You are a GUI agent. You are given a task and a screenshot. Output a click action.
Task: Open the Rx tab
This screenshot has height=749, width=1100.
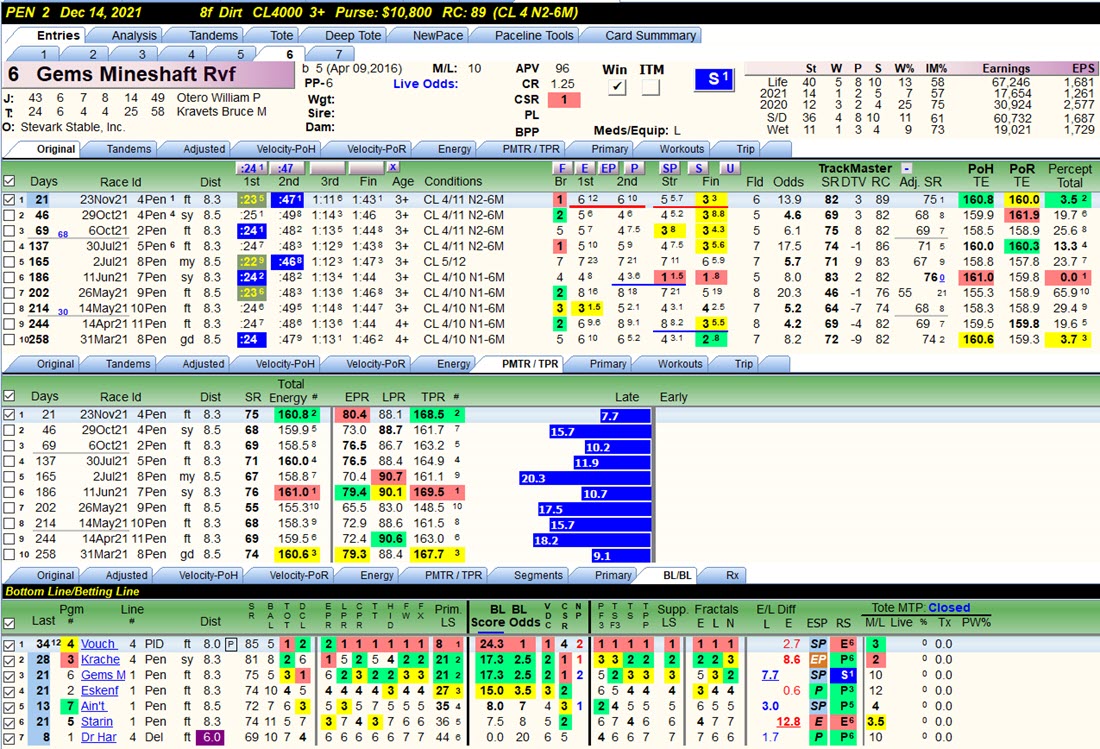(x=732, y=575)
